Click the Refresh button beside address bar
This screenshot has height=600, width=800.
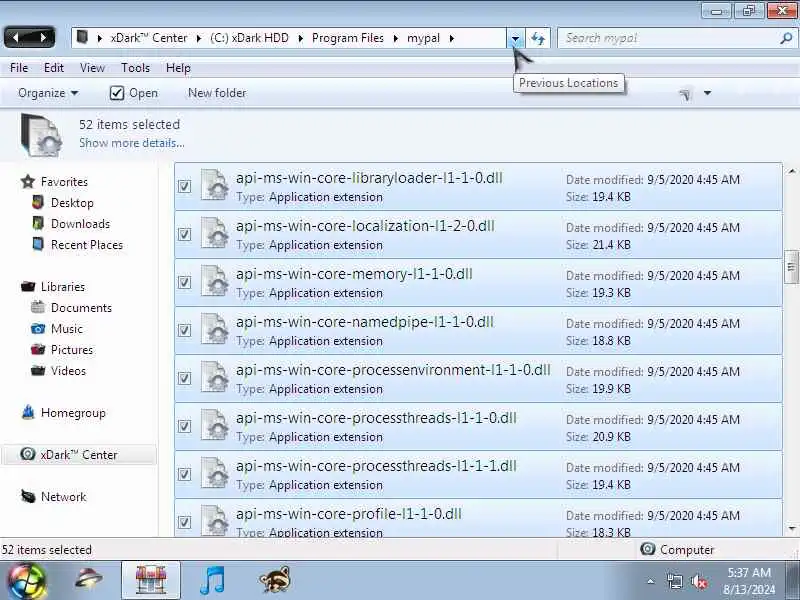click(538, 38)
